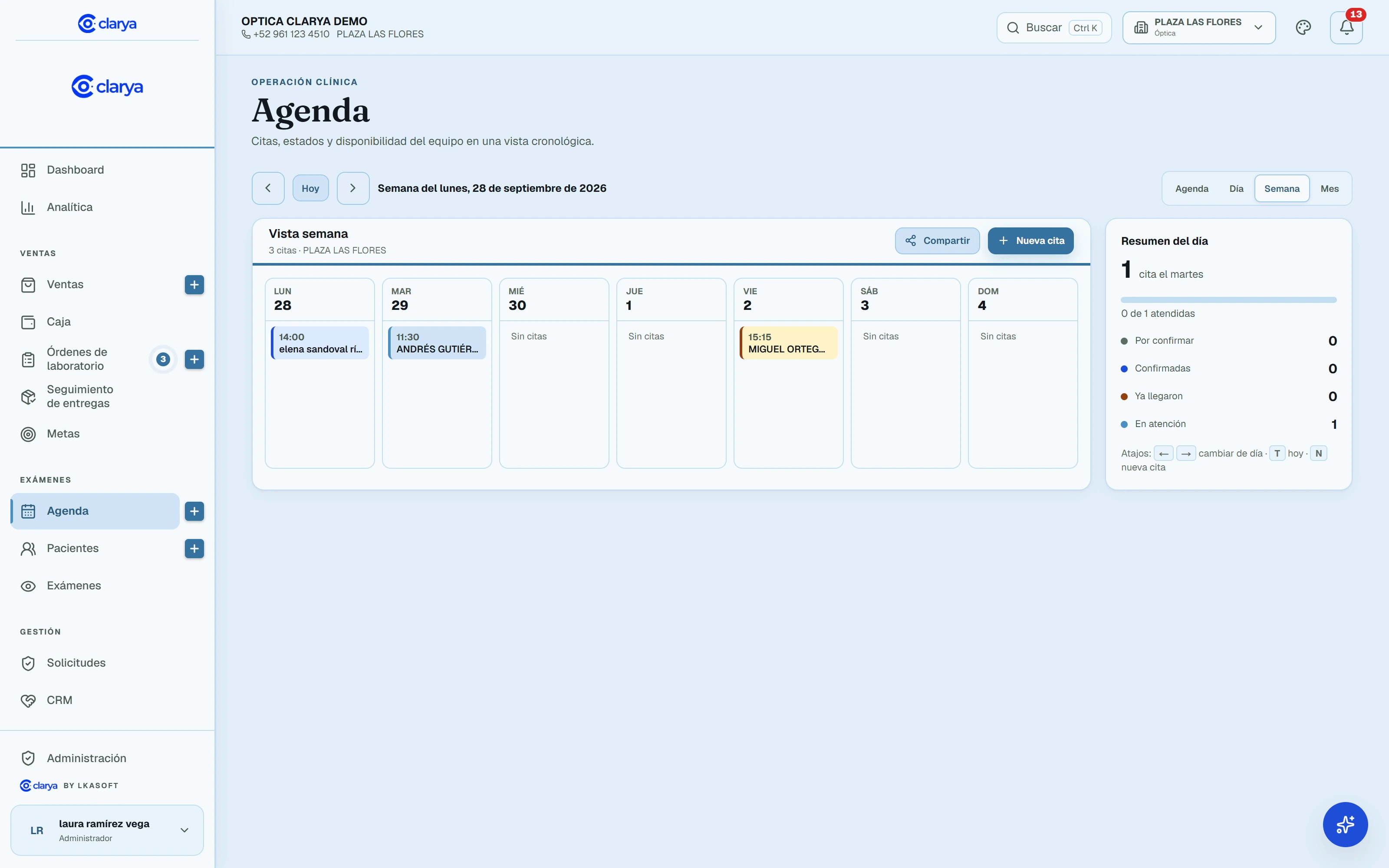Advance to next week with chevron
1389x868 pixels.
[x=353, y=188]
